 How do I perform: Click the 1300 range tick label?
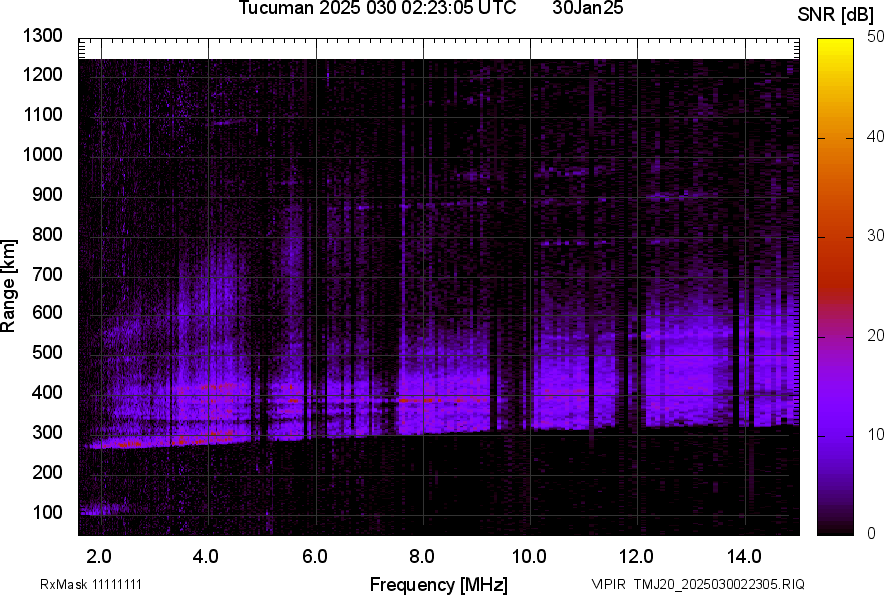pos(43,36)
